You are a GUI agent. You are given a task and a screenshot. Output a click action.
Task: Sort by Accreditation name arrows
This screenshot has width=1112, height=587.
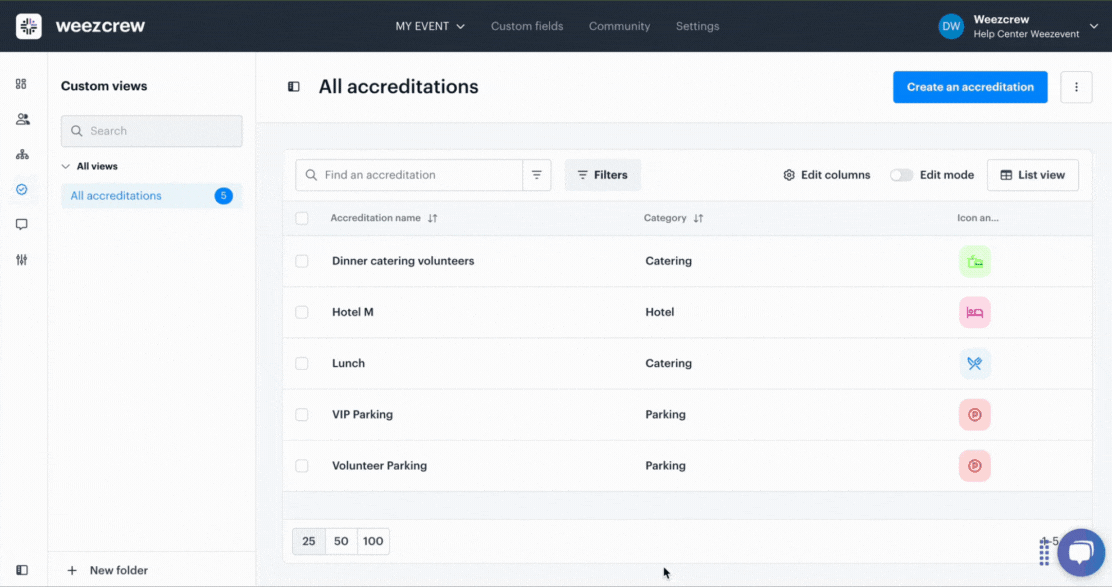tap(433, 218)
